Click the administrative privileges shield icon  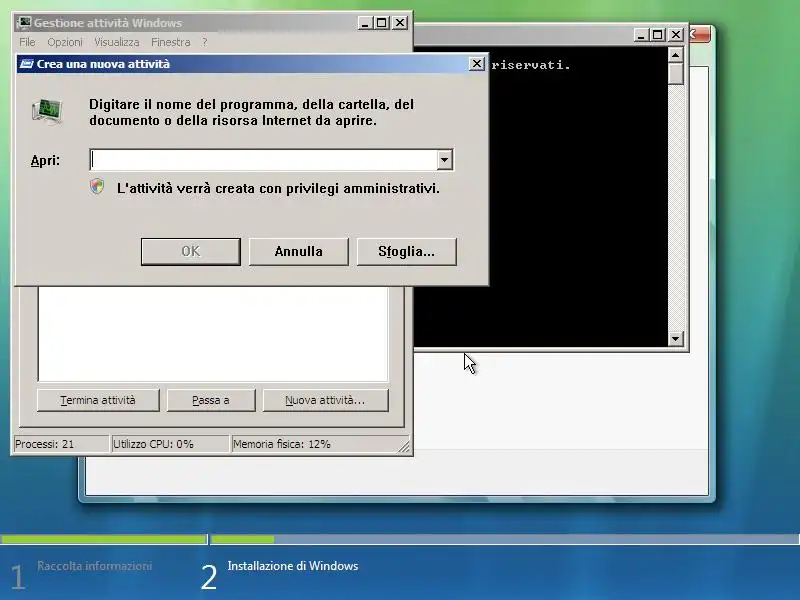click(x=97, y=187)
